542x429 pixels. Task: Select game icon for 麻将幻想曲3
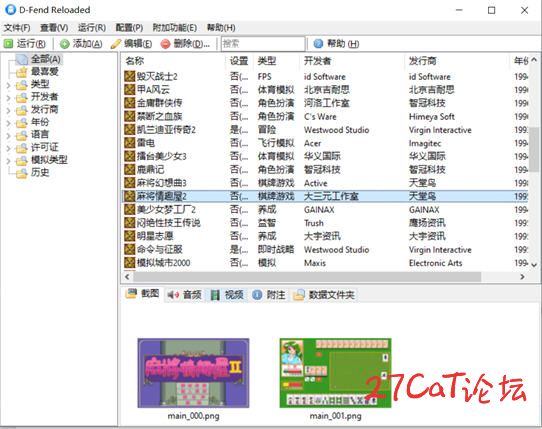(130, 183)
